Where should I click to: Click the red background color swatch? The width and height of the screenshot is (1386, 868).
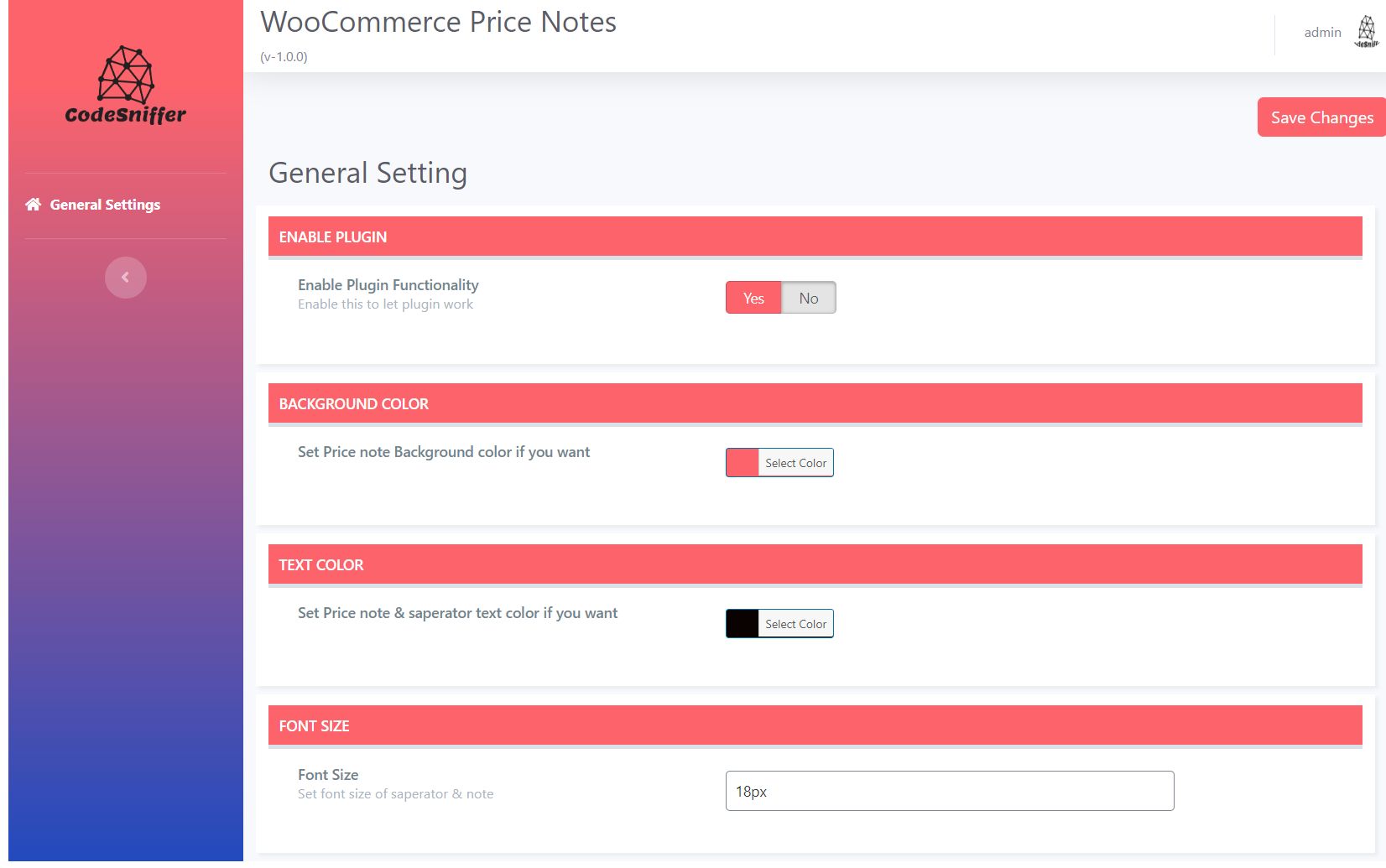[x=742, y=463]
